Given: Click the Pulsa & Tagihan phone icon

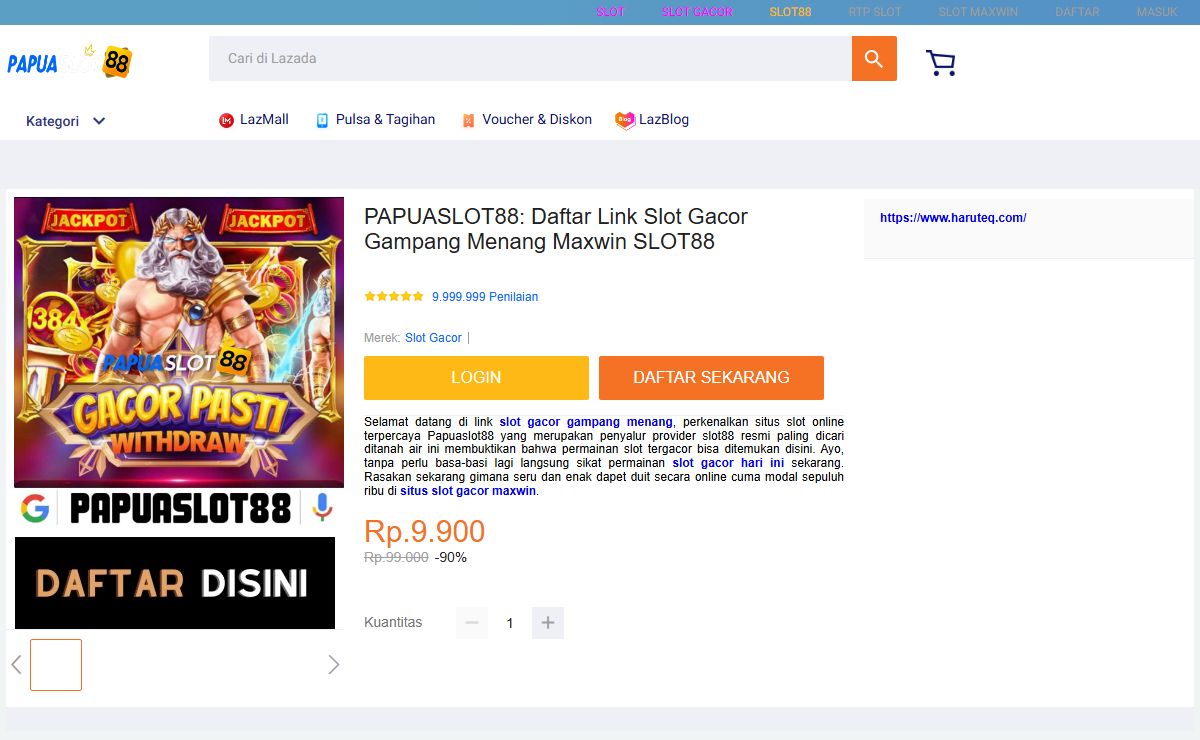Looking at the screenshot, I should (x=322, y=120).
